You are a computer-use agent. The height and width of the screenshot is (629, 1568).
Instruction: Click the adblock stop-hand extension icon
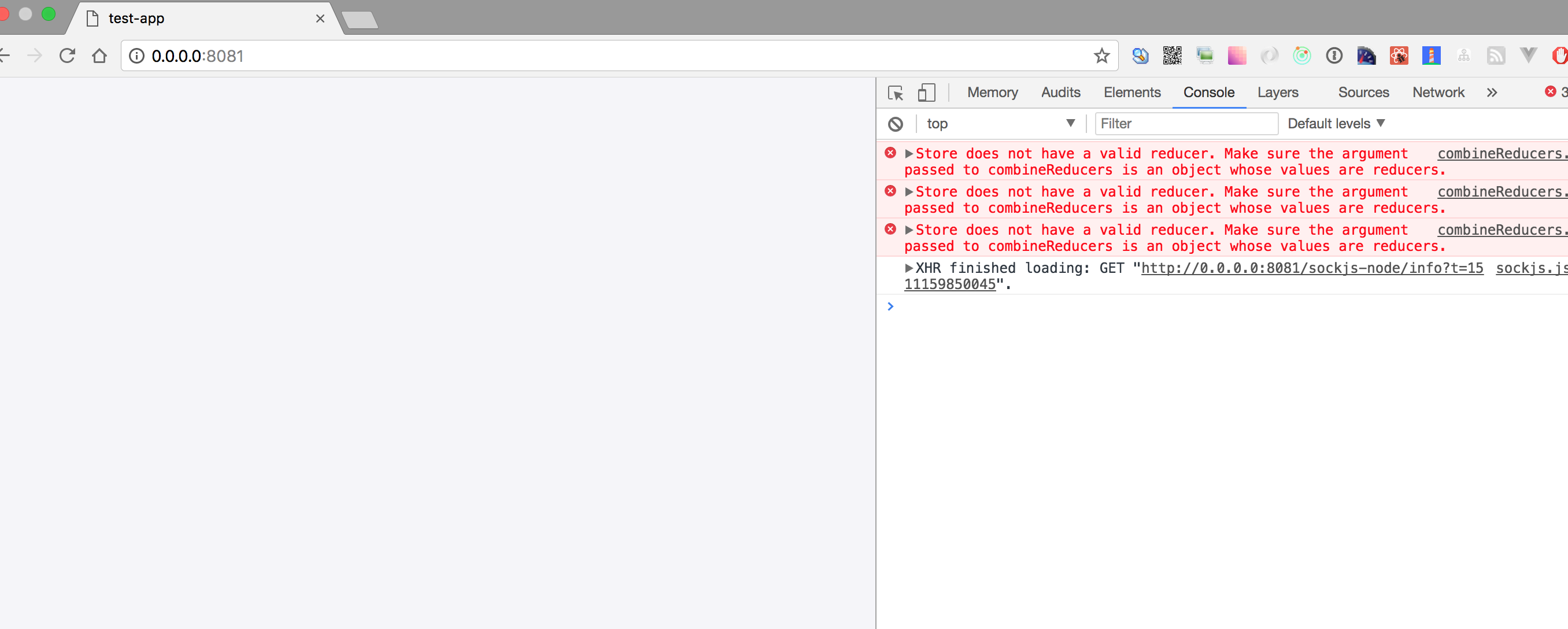(x=1560, y=55)
